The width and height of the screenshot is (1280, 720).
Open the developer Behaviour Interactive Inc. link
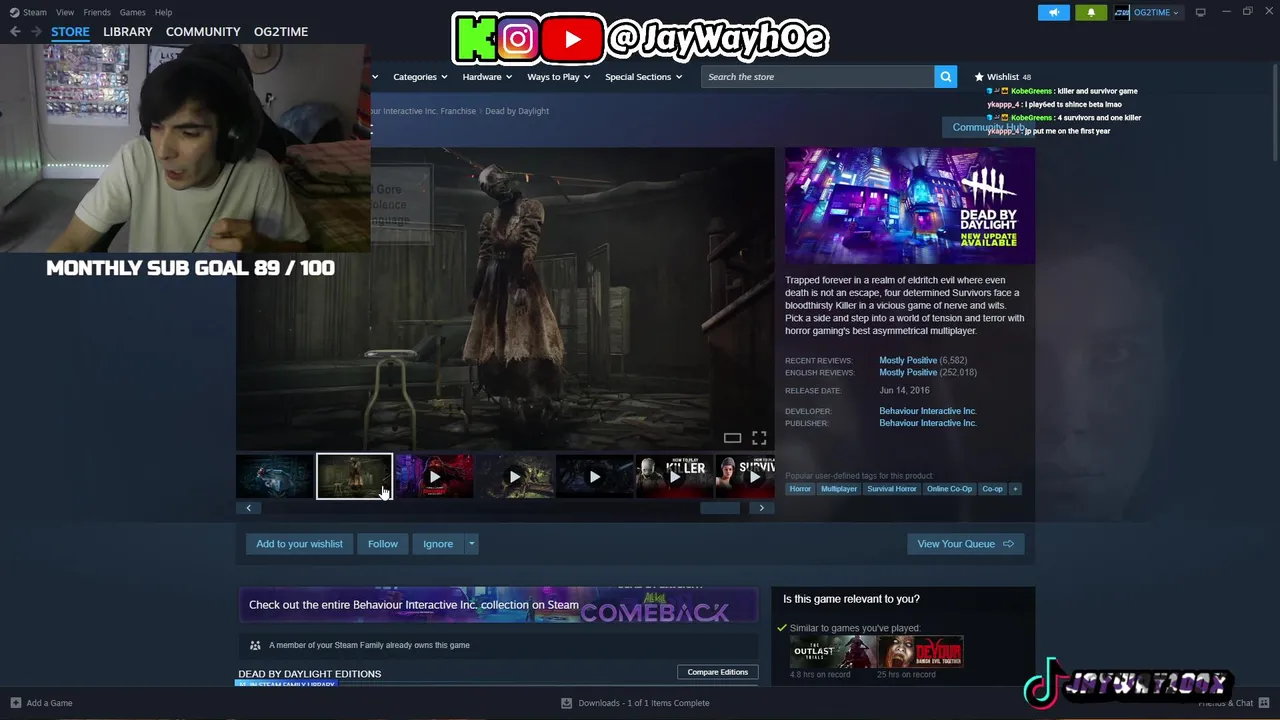(x=928, y=411)
